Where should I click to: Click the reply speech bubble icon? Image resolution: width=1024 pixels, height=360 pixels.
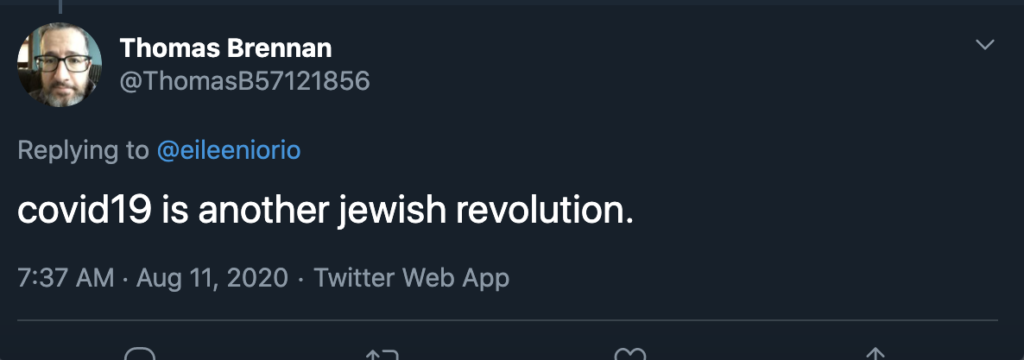140,355
